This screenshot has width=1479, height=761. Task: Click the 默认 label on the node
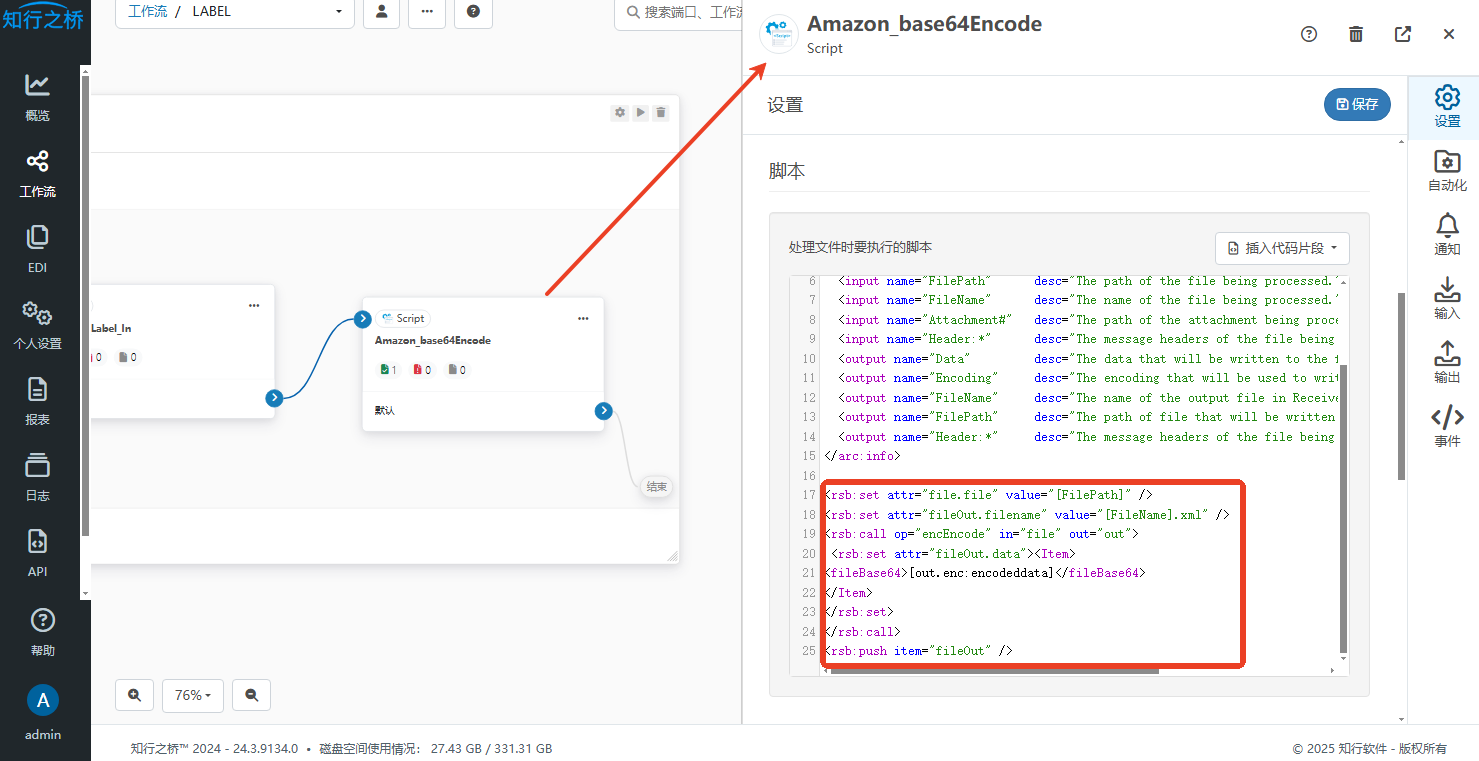(384, 411)
